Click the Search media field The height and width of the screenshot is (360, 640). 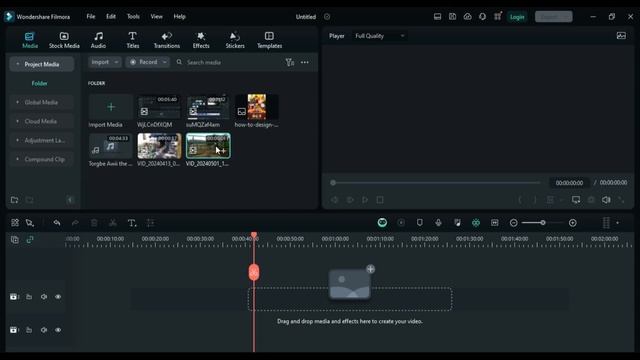coord(229,62)
